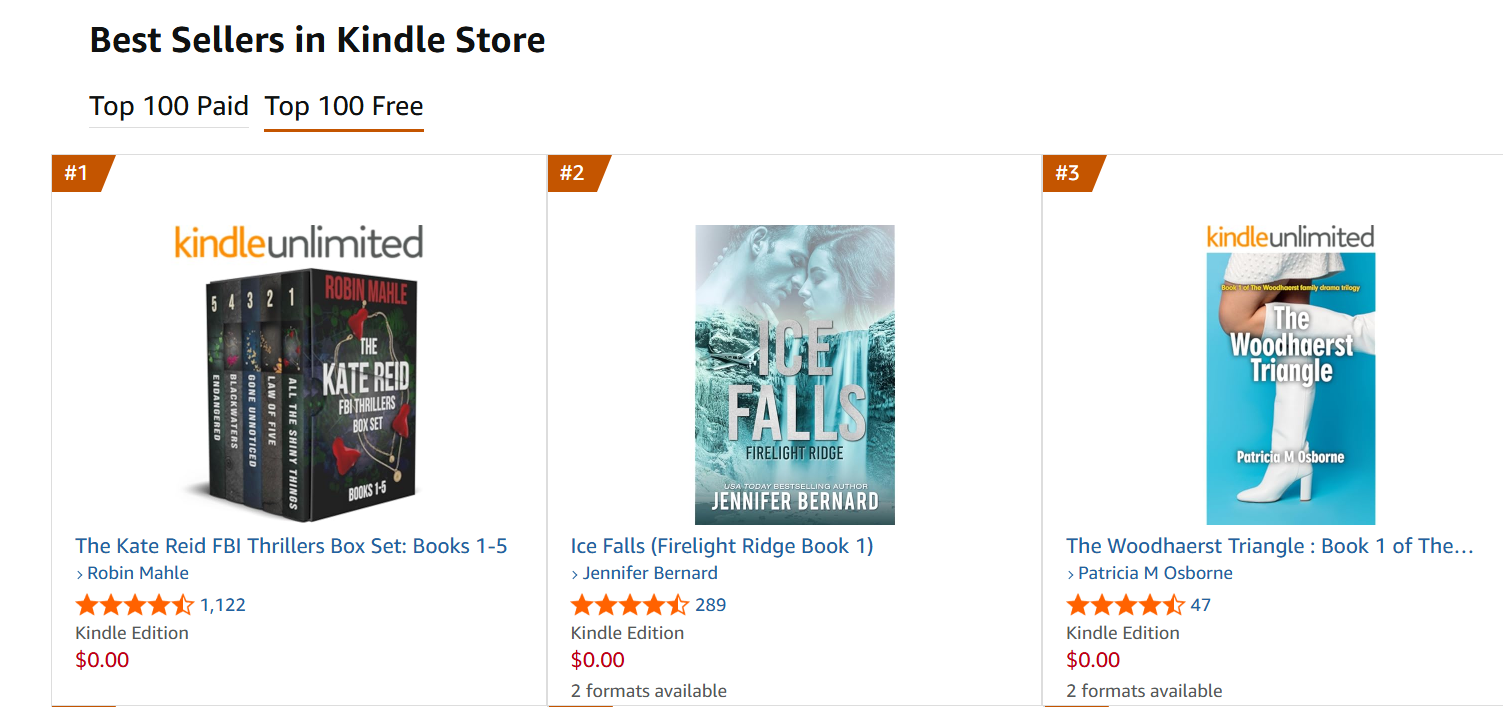Screen dimensions: 1503x707
Task: Open Ice Falls (Firelight Ridge Book 1) link
Action: pyautogui.click(x=721, y=546)
